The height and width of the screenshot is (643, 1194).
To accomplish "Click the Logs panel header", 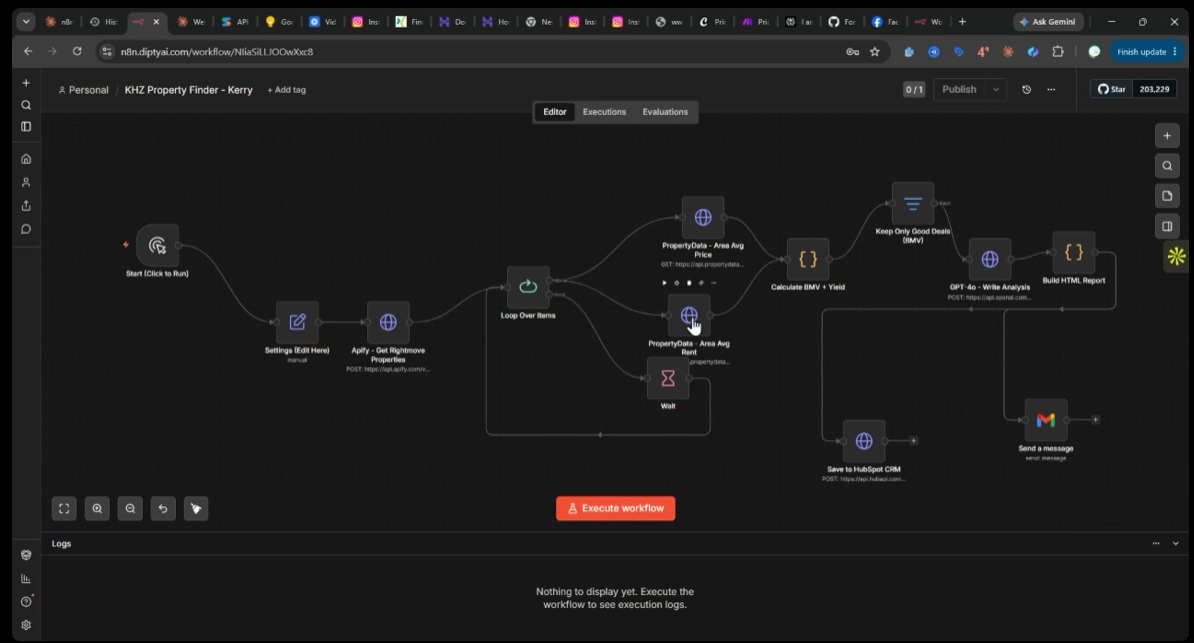I will pos(615,543).
